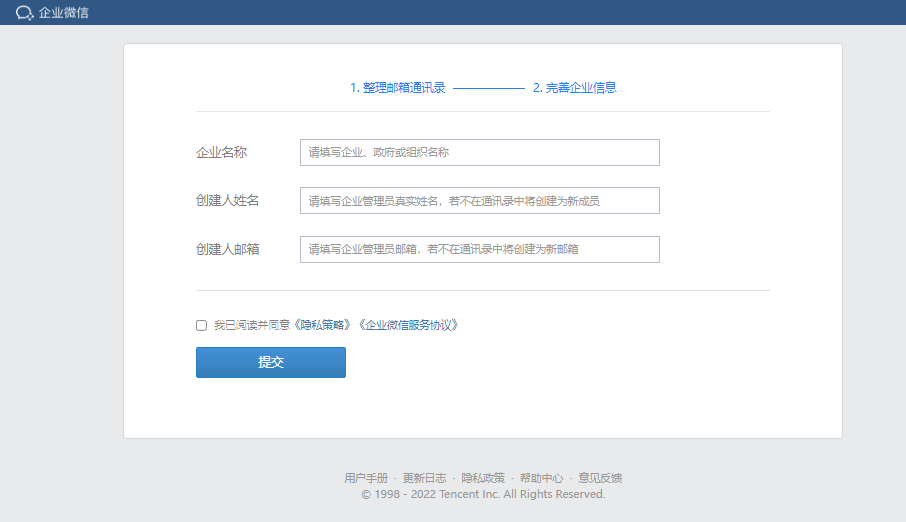906x522 pixels.
Task: Click the WeCom chat bubble logo icon
Action: coord(25,13)
